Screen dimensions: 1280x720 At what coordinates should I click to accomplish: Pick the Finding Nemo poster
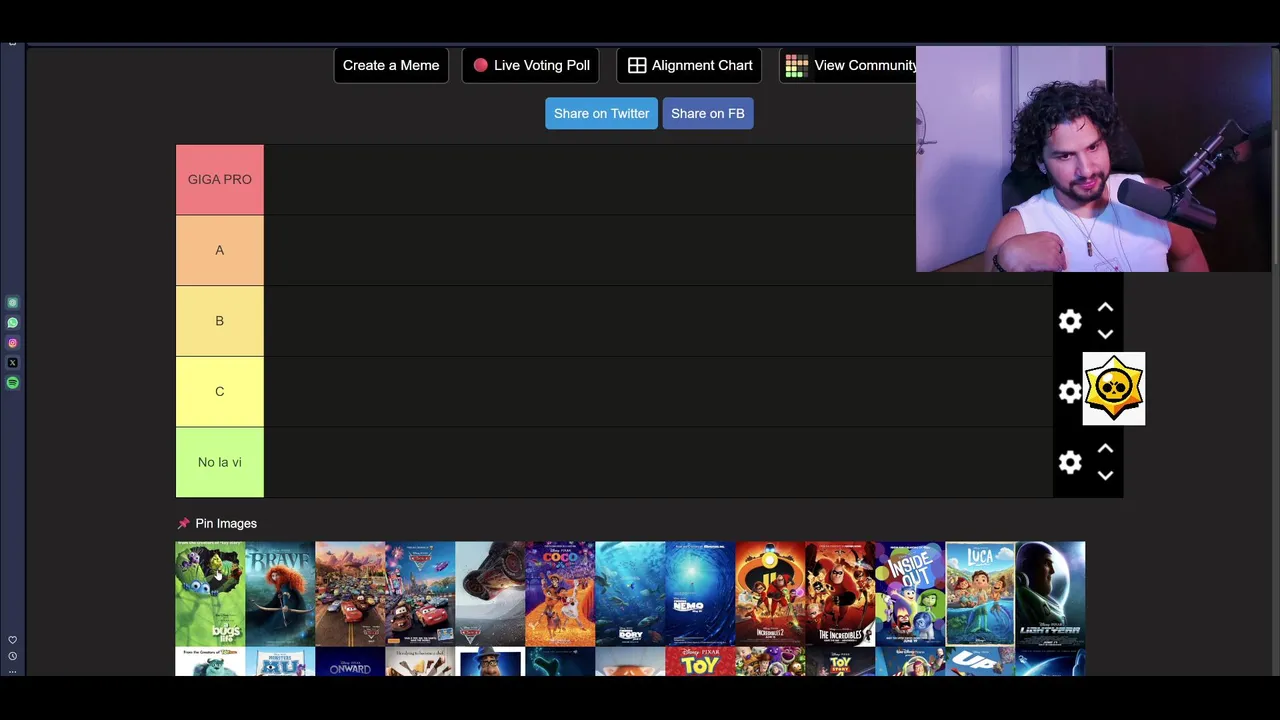click(700, 594)
